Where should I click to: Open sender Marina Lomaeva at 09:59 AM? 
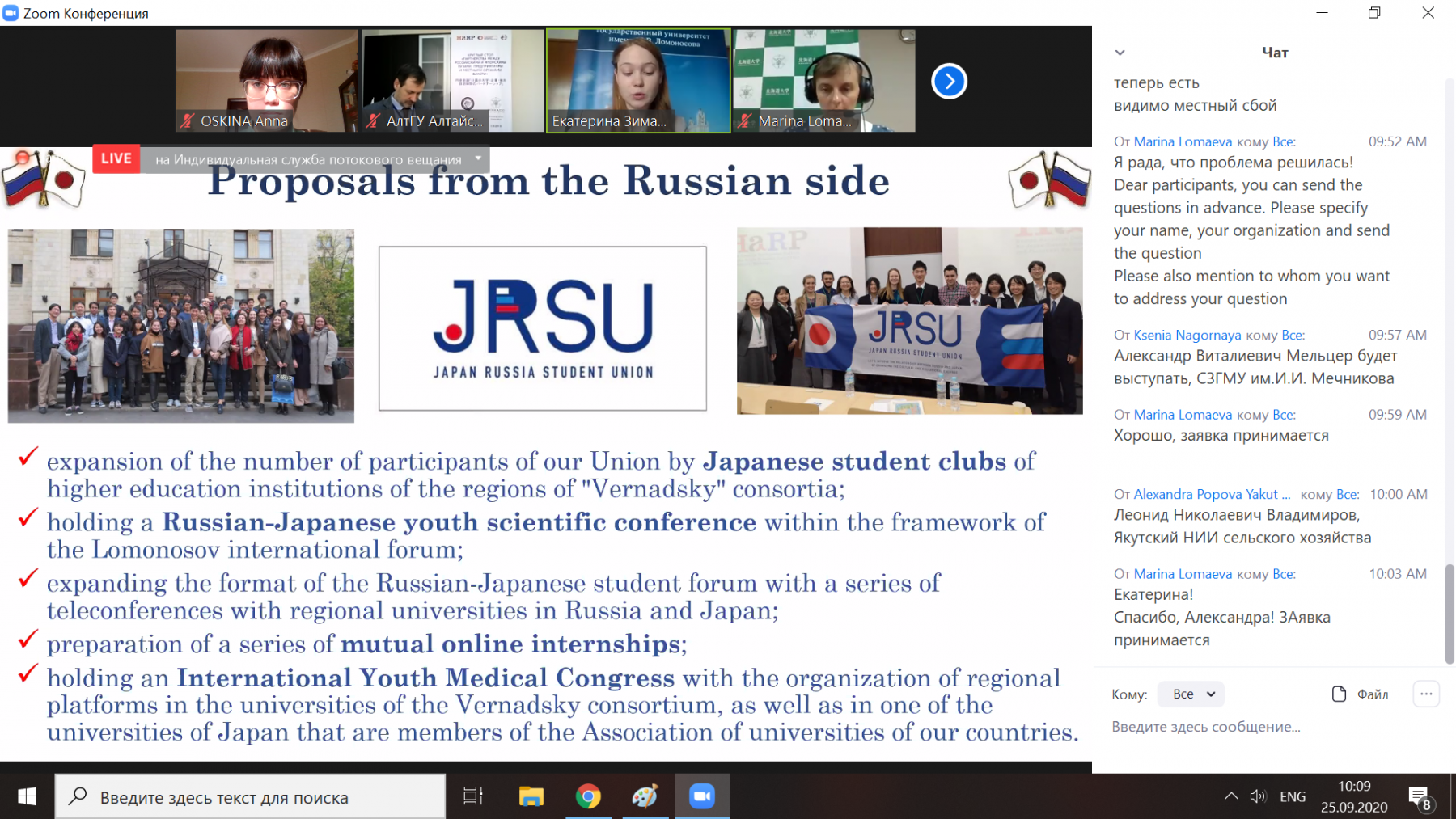(x=1183, y=415)
